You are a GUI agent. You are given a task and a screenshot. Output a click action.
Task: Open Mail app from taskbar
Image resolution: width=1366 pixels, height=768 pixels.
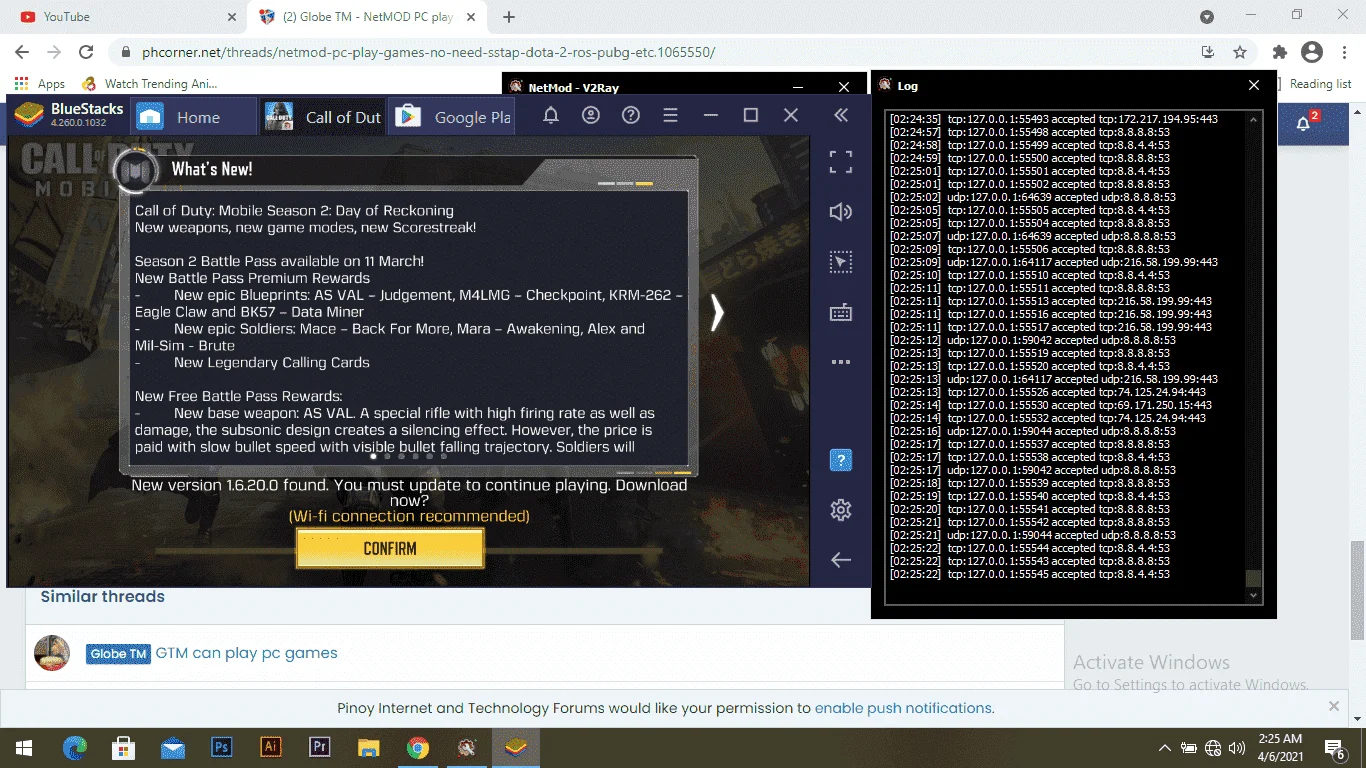pos(173,747)
